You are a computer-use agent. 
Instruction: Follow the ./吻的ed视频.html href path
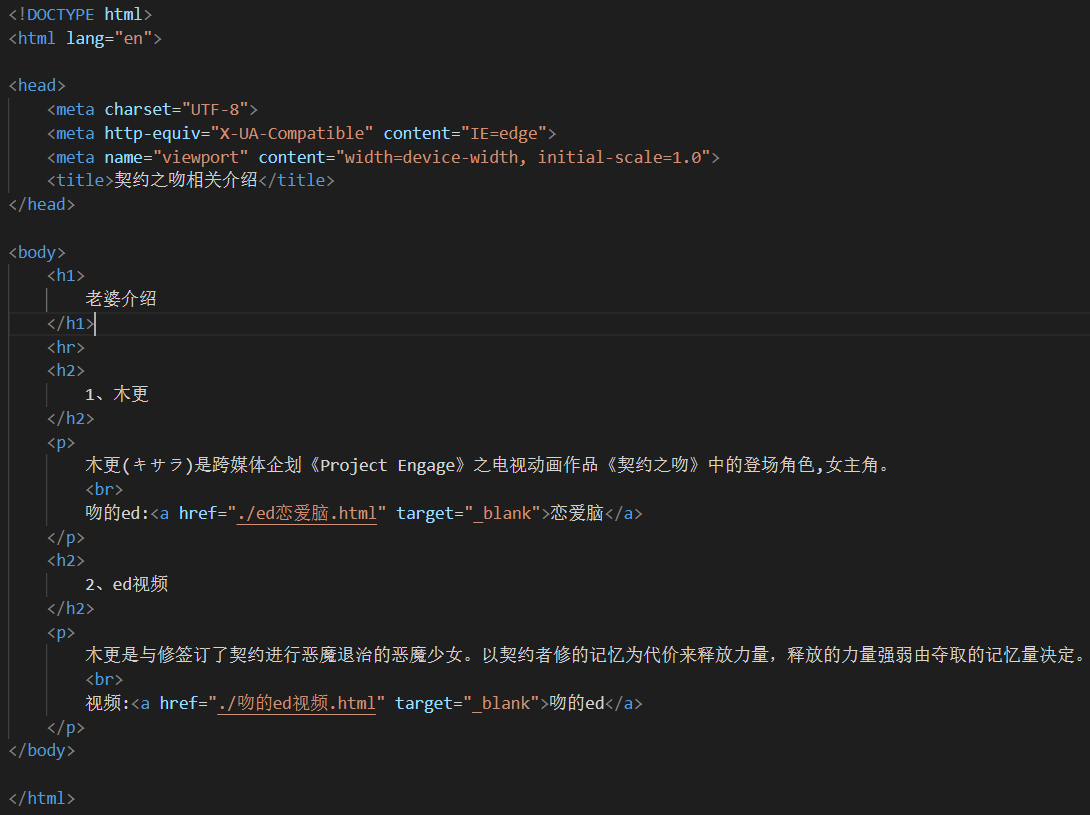[296, 704]
